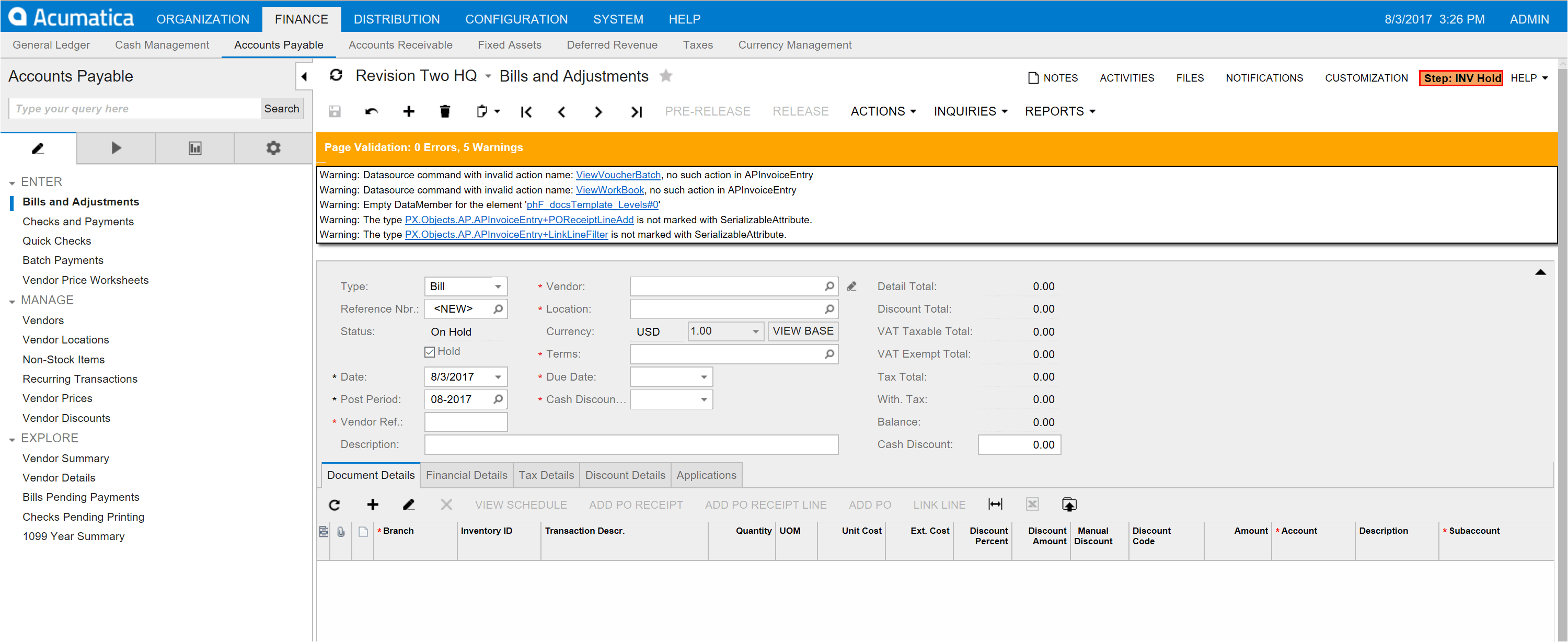The image size is (1568, 642).
Task: Click the Delete Record icon
Action: click(445, 111)
